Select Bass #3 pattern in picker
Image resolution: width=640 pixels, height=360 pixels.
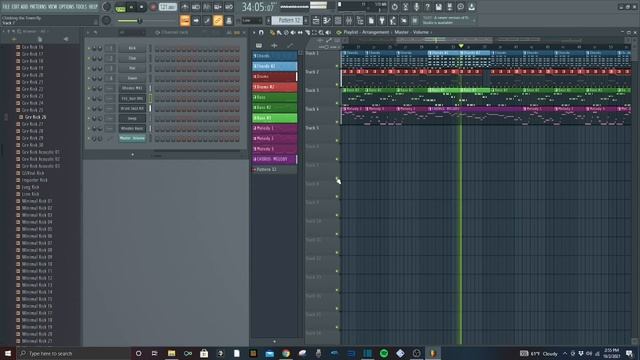coord(275,118)
